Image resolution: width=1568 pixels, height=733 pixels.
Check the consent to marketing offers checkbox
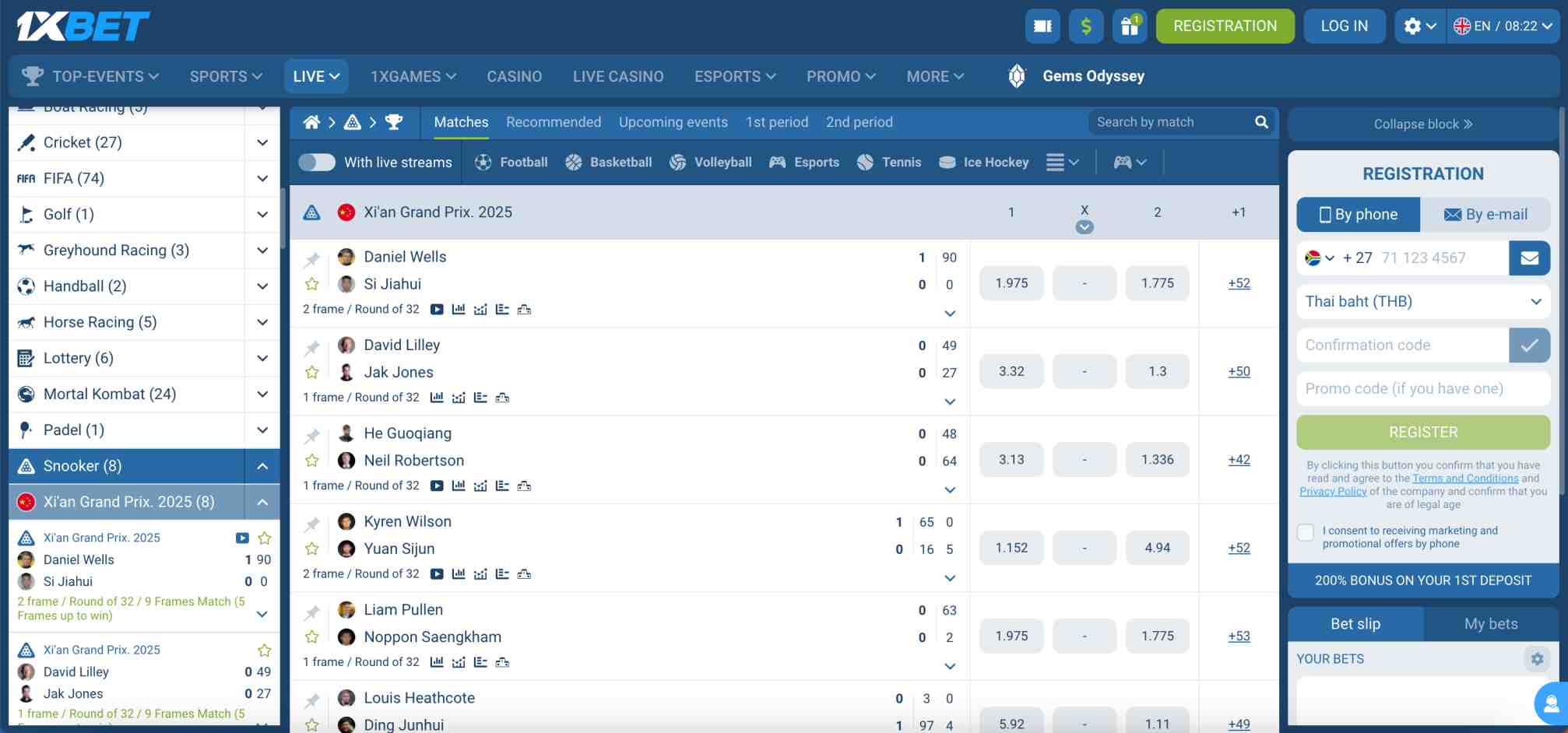[1306, 532]
